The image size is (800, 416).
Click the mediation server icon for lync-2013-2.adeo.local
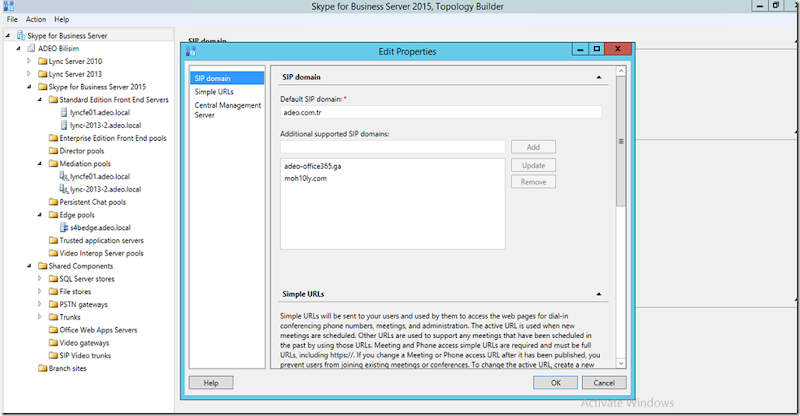click(x=64, y=189)
